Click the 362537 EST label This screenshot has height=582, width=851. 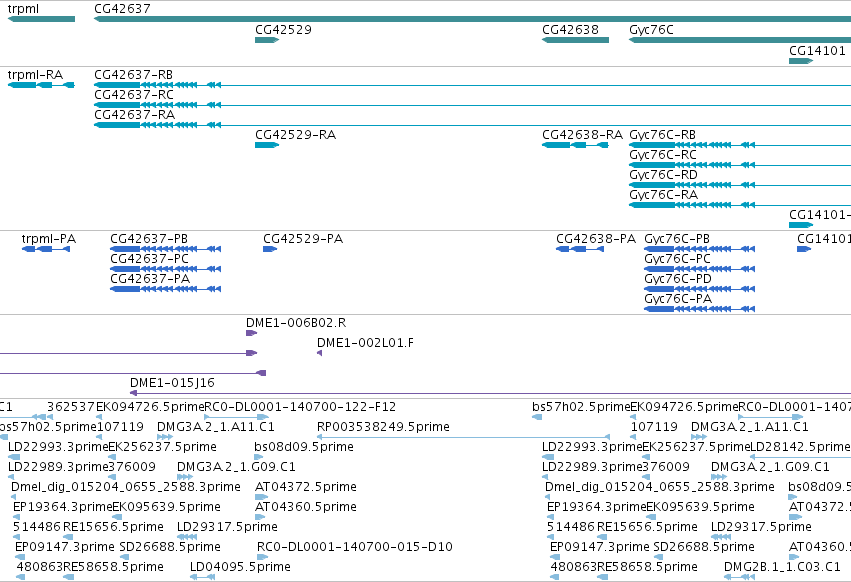71,407
